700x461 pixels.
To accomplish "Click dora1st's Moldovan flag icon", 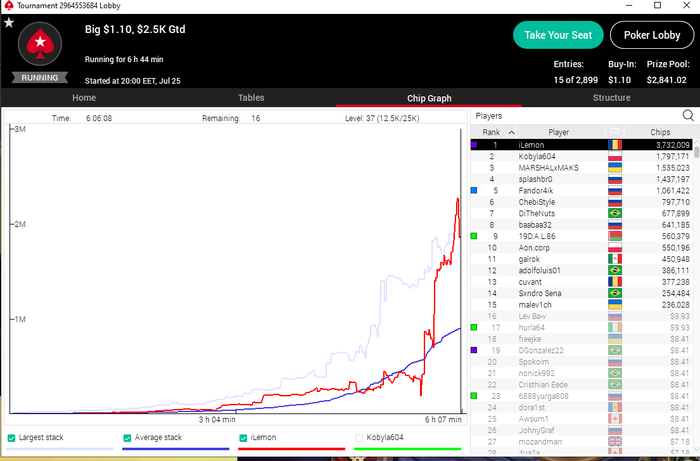I will point(615,407).
